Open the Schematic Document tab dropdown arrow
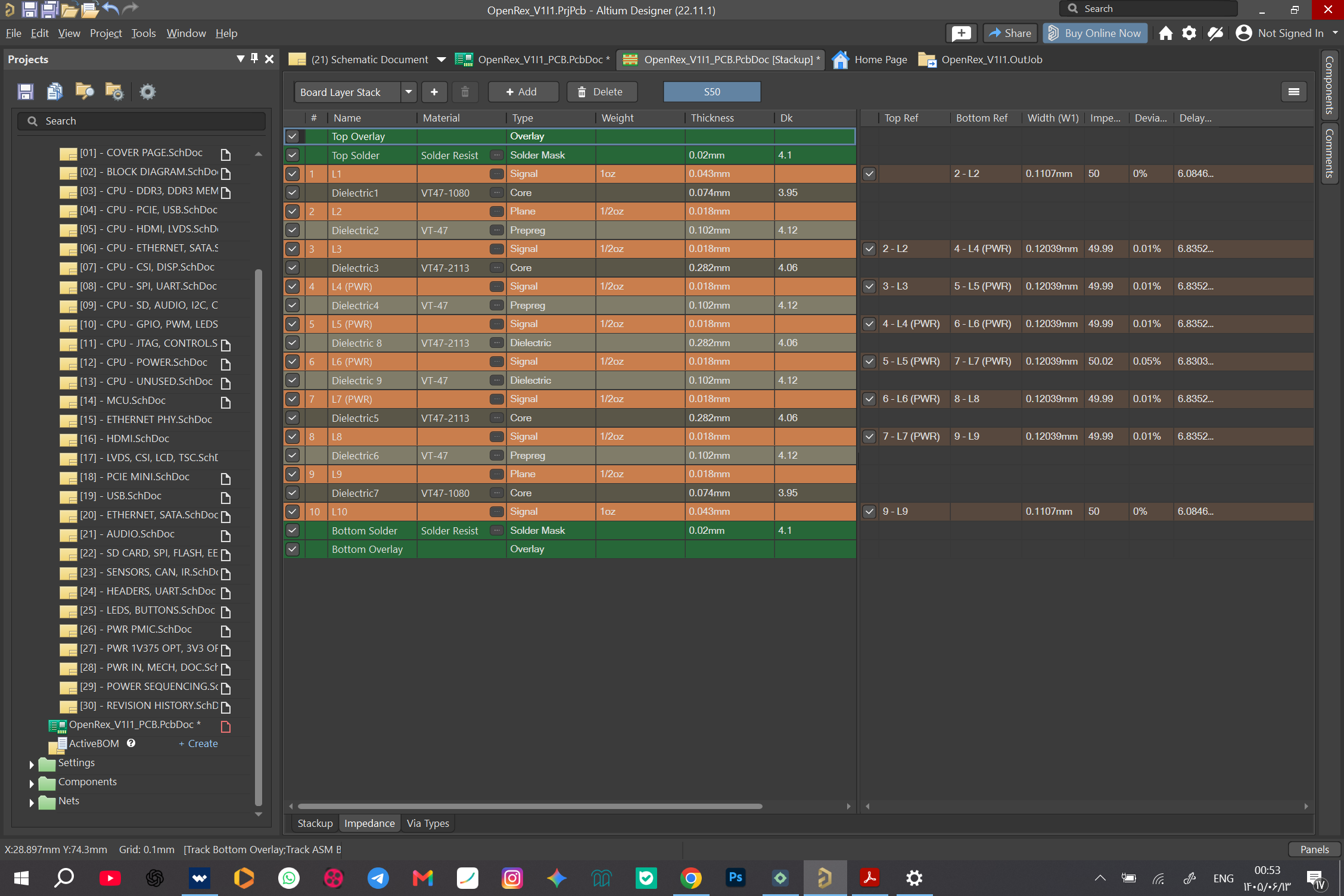The height and width of the screenshot is (896, 1344). click(441, 60)
